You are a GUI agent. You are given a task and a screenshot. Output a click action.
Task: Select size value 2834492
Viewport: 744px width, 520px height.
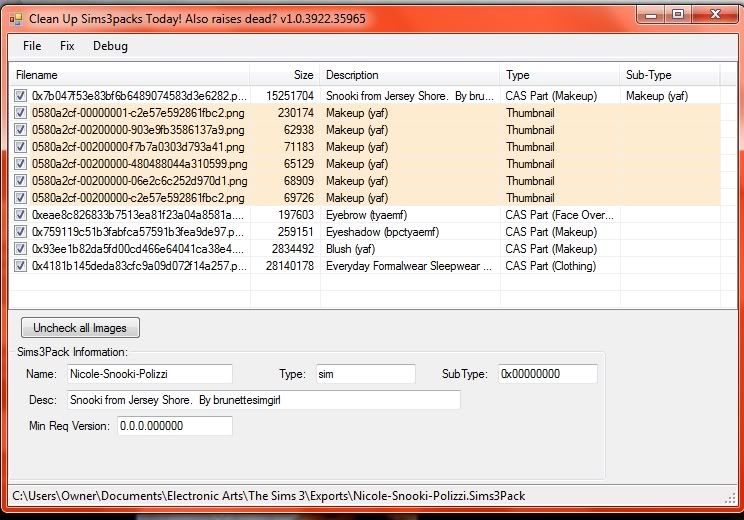click(293, 249)
